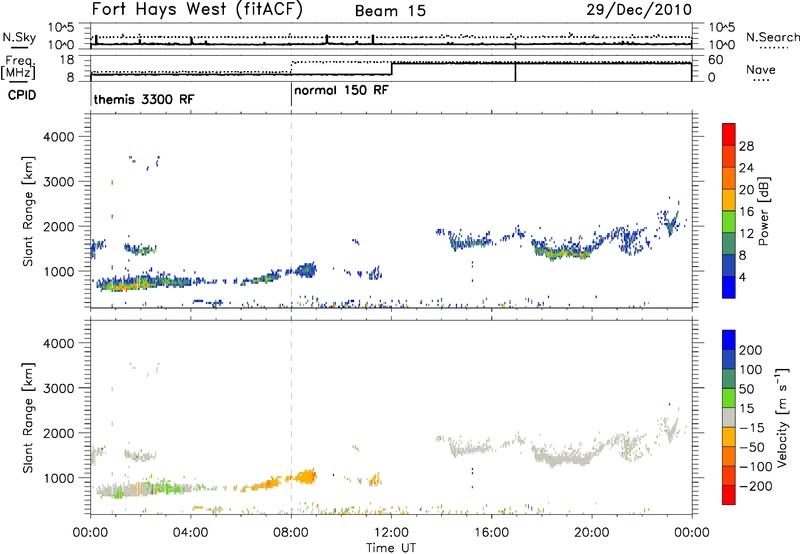Pick the blue top segment of the velocity colorbar

point(729,340)
